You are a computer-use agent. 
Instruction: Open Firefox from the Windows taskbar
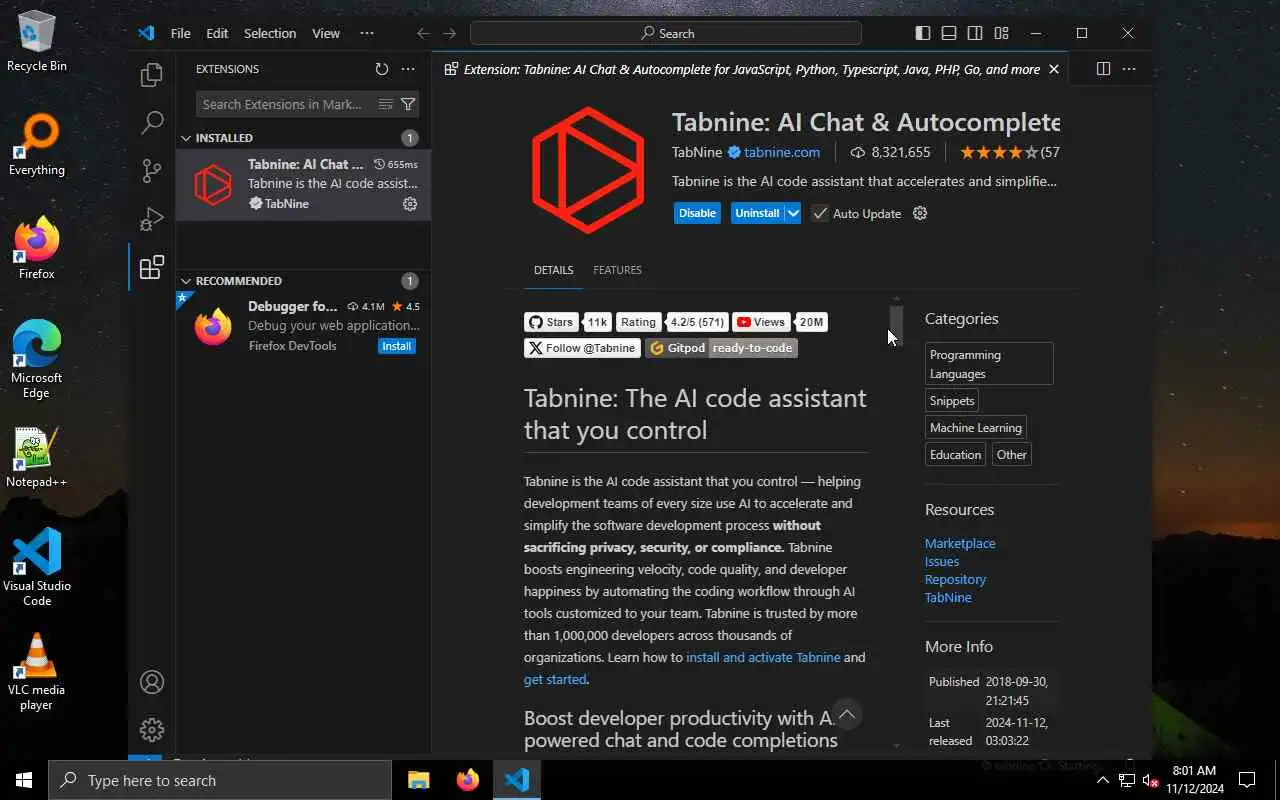click(x=467, y=780)
